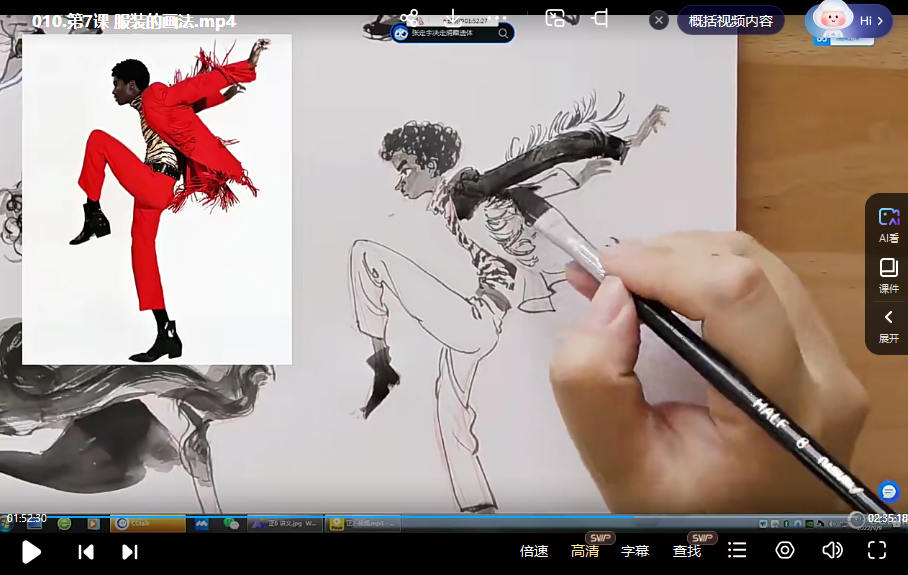This screenshot has width=908, height=575.
Task: Click 概括视频内容 button
Action: 730,20
